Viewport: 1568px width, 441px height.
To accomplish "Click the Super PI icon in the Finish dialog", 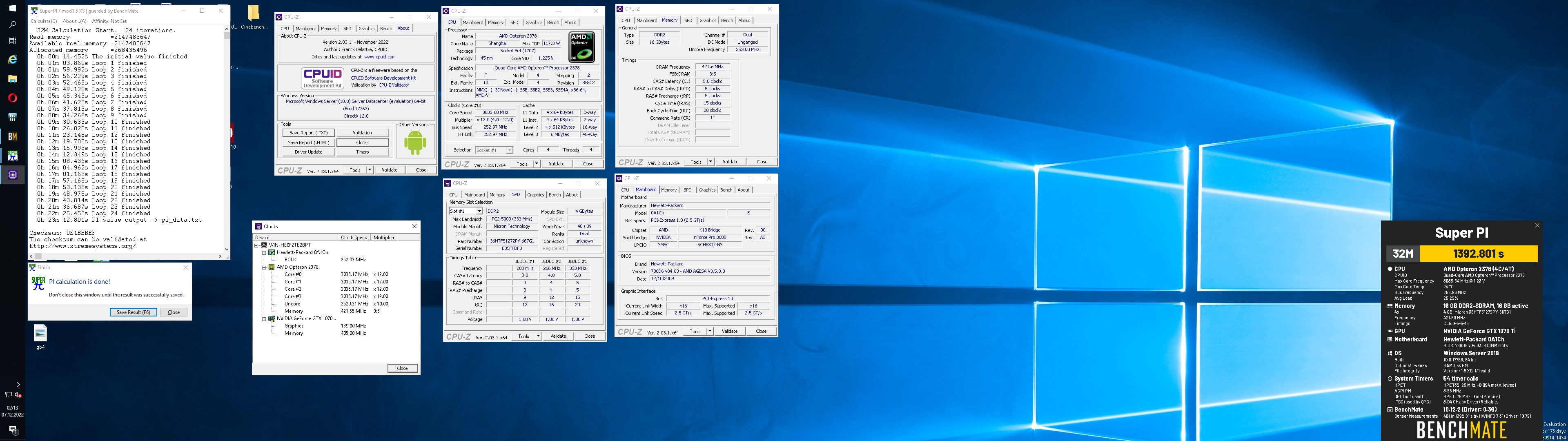I will tap(38, 283).
